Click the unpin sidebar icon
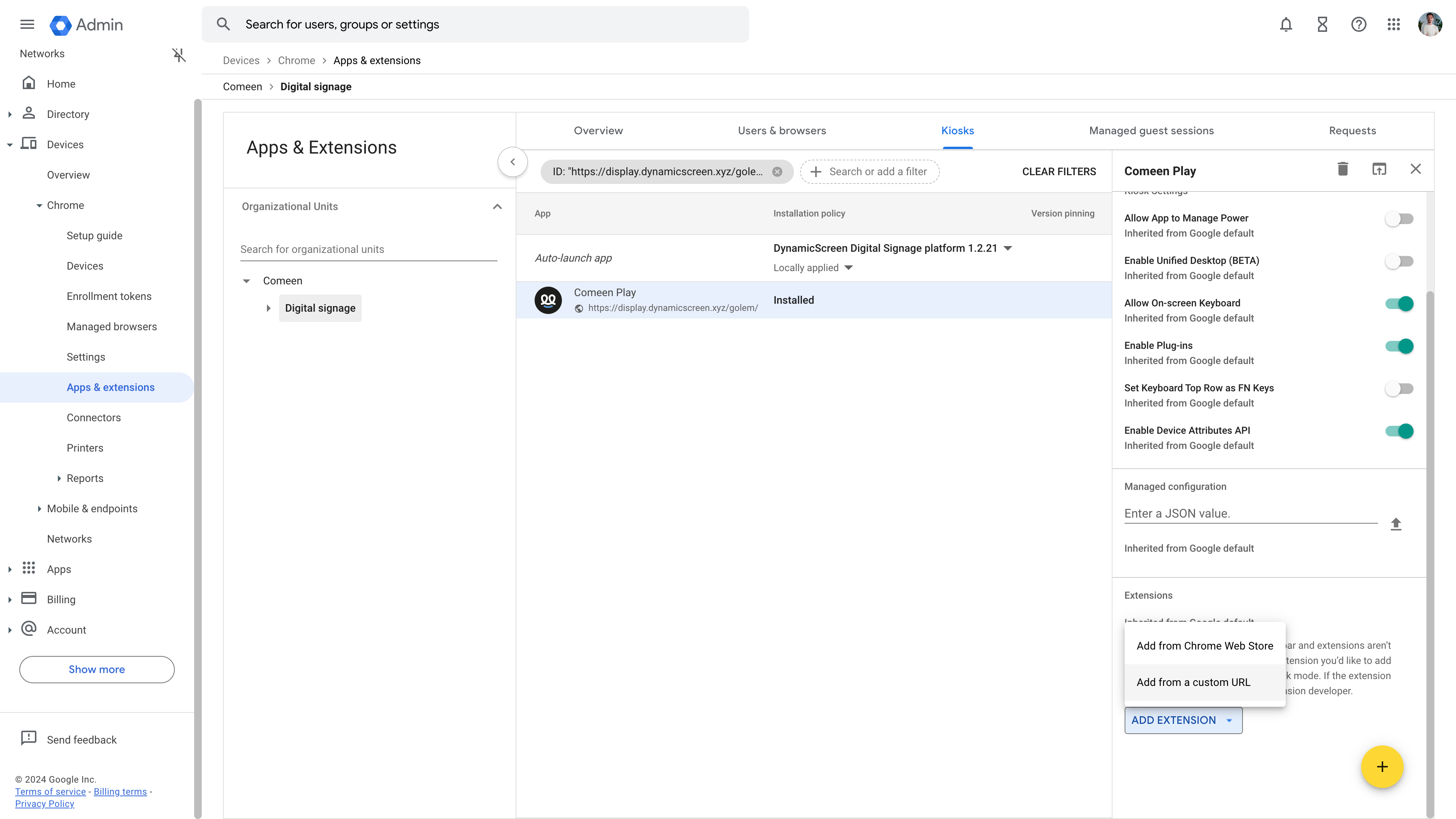 [x=179, y=54]
